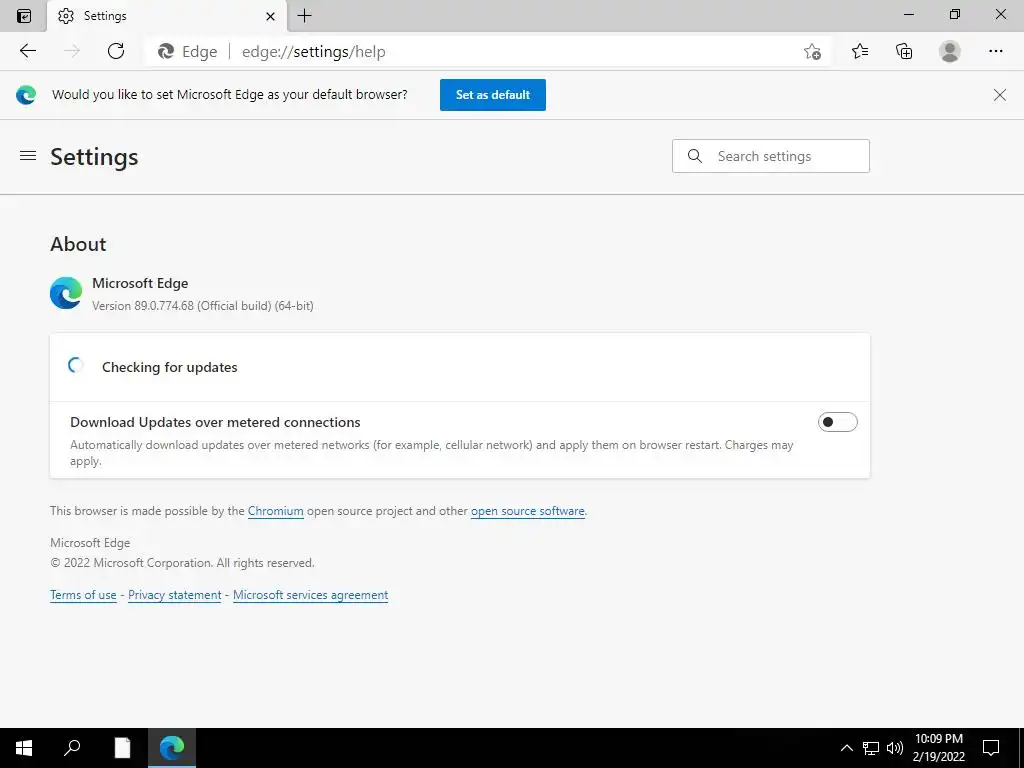Screen dimensions: 1024x768
Task: Toggle Download Updates over metered connections
Action: tap(837, 422)
